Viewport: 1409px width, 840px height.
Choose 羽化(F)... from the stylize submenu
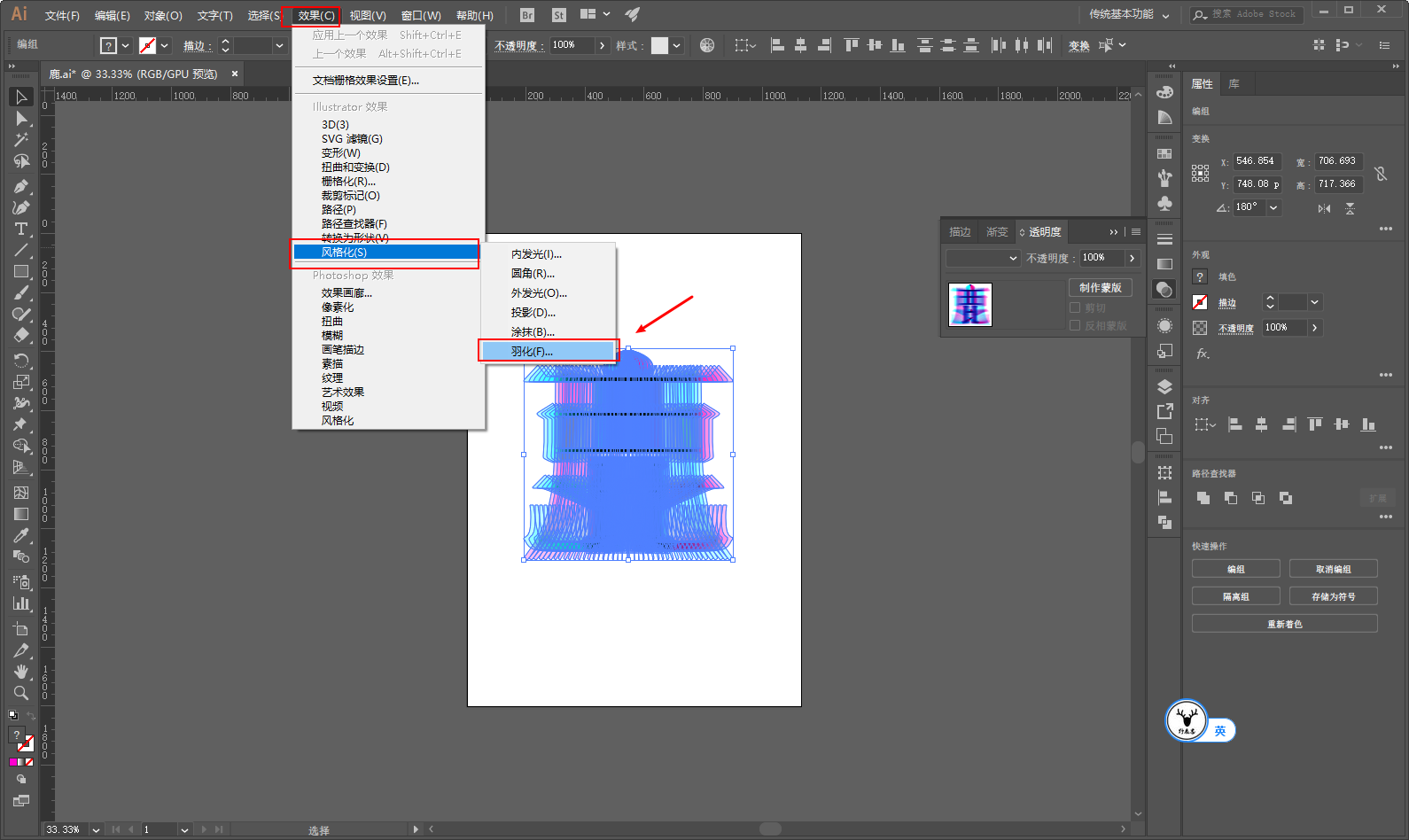click(x=548, y=352)
